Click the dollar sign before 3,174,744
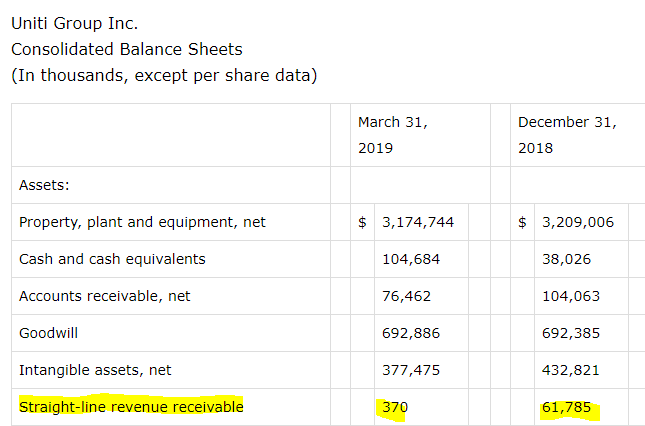Screen dimensions: 645x426 362,222
